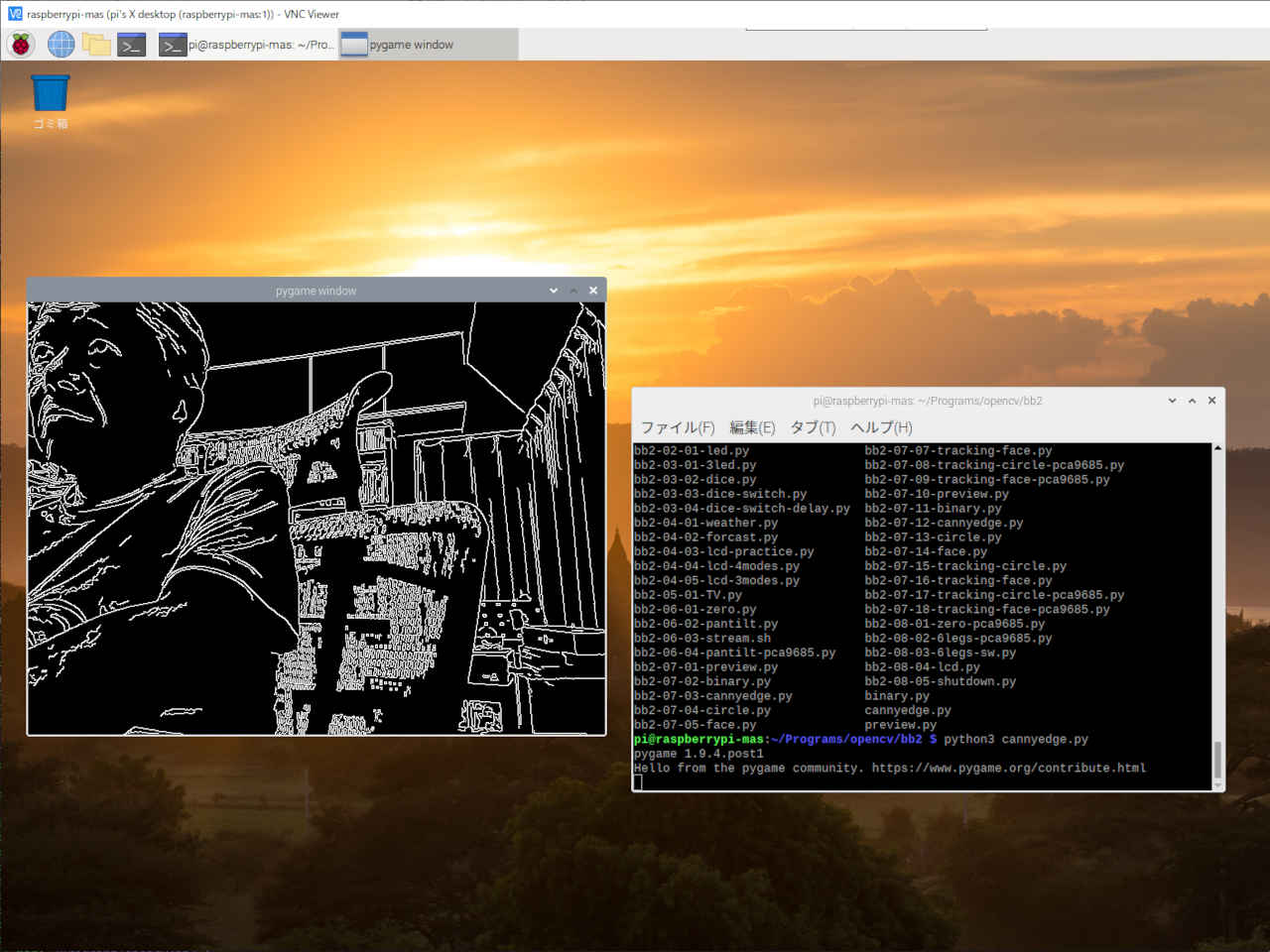This screenshot has height=952, width=1270.
Task: Click the file bb2-08-03-6legs-sw.py
Action: pyautogui.click(x=941, y=653)
